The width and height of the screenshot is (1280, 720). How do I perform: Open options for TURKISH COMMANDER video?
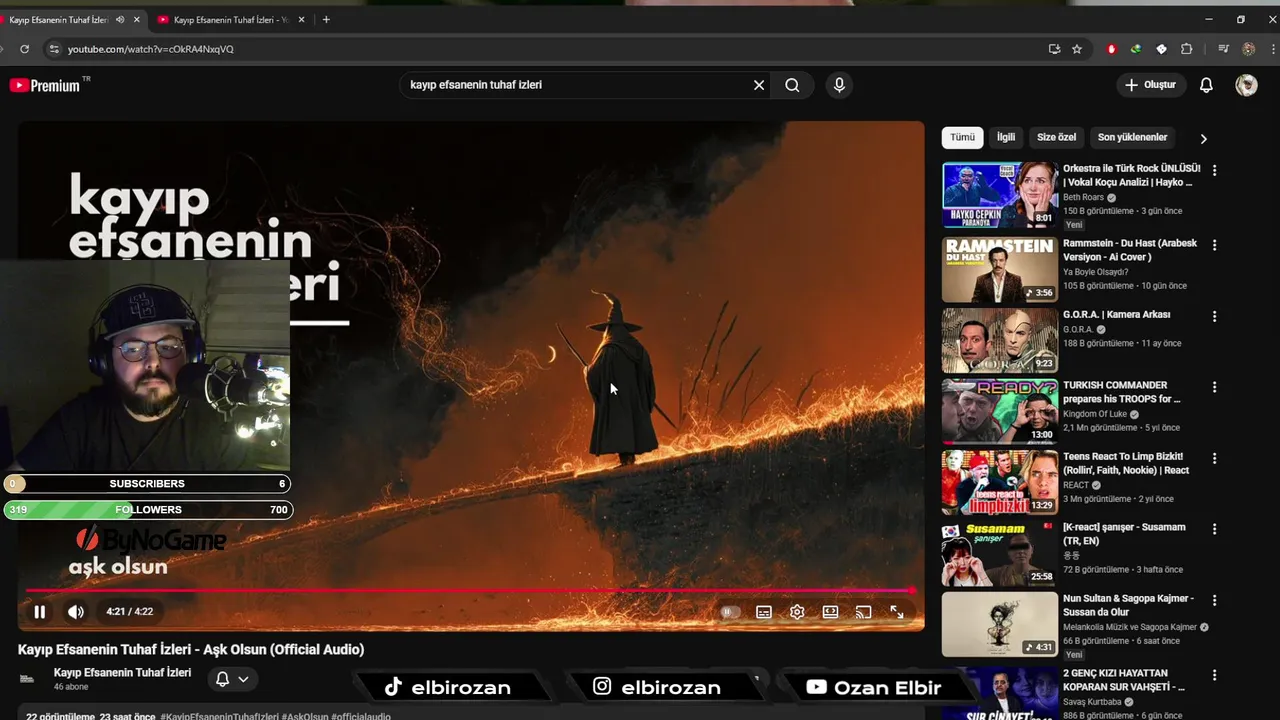(1214, 387)
